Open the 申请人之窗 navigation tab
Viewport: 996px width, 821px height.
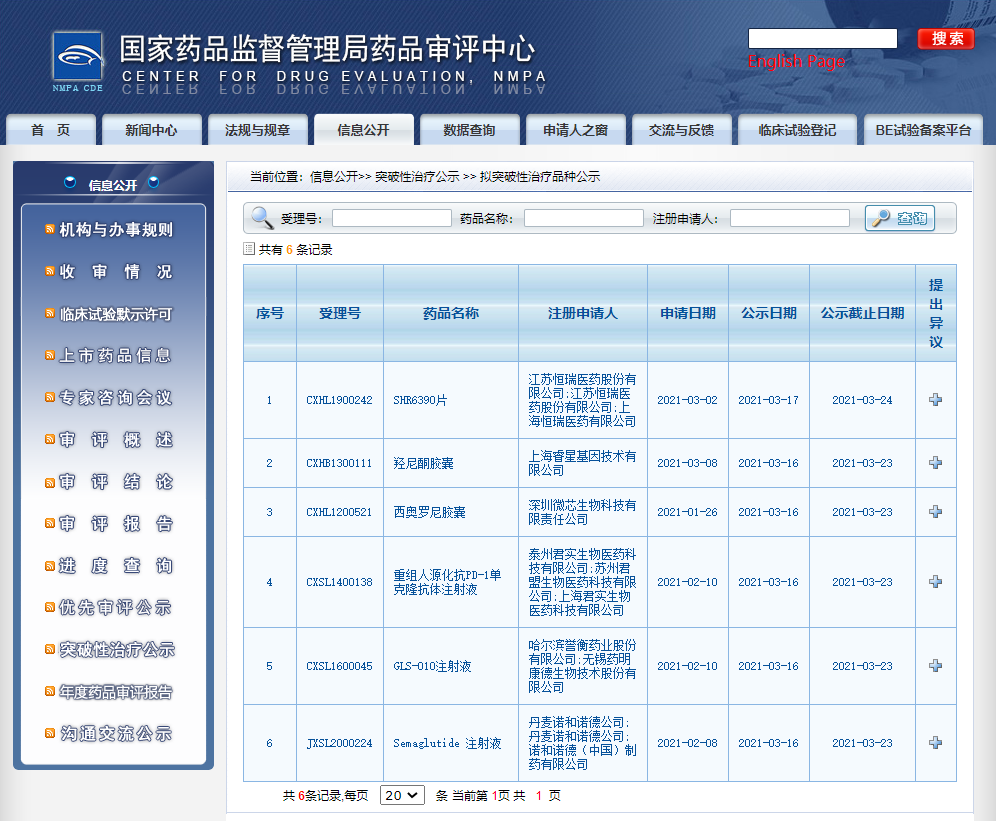tap(575, 130)
